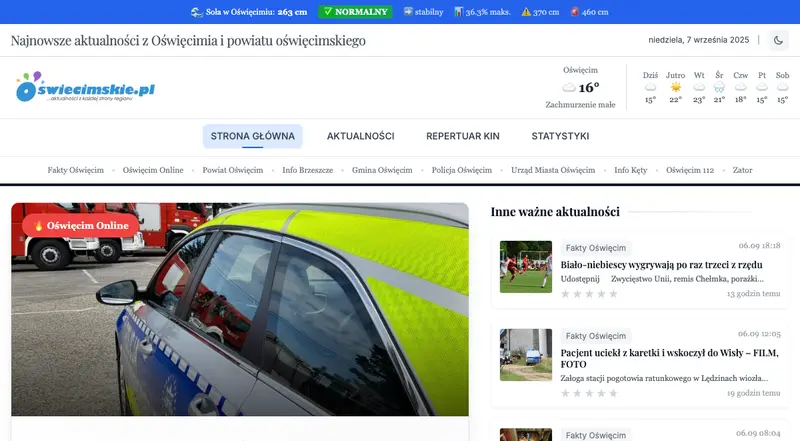This screenshot has width=800, height=441.
Task: Click the 36.3% maks. gauge icon
Action: tap(459, 12)
